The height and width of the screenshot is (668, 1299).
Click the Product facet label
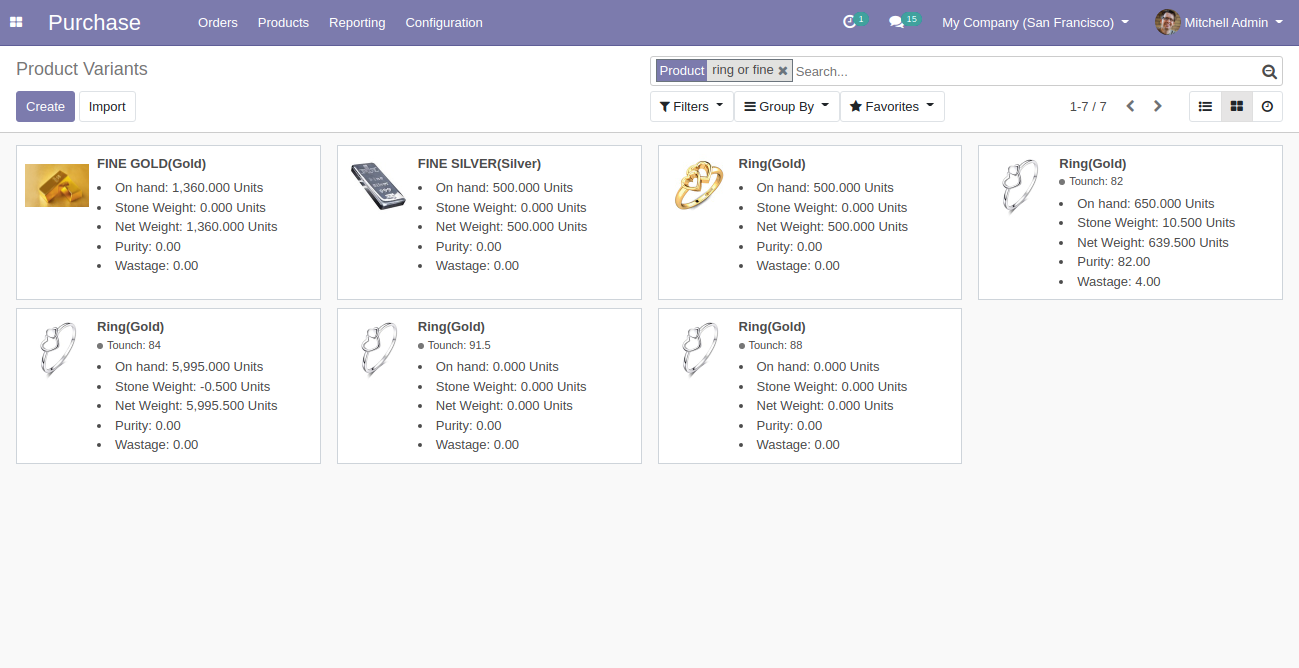[x=682, y=71]
